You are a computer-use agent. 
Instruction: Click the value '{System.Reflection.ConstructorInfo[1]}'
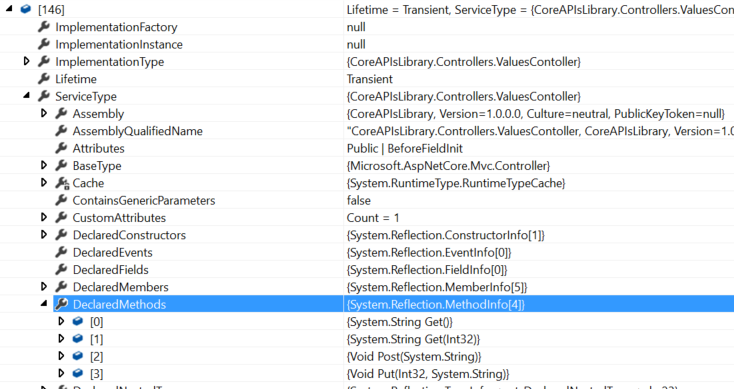446,235
